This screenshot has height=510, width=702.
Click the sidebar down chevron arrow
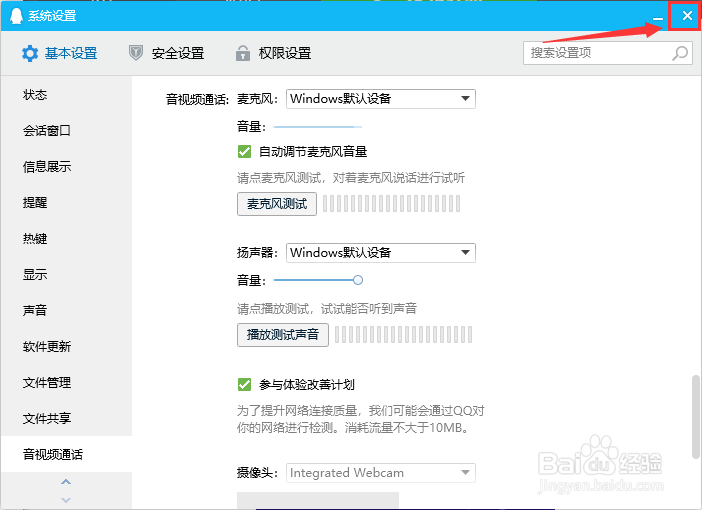66,500
